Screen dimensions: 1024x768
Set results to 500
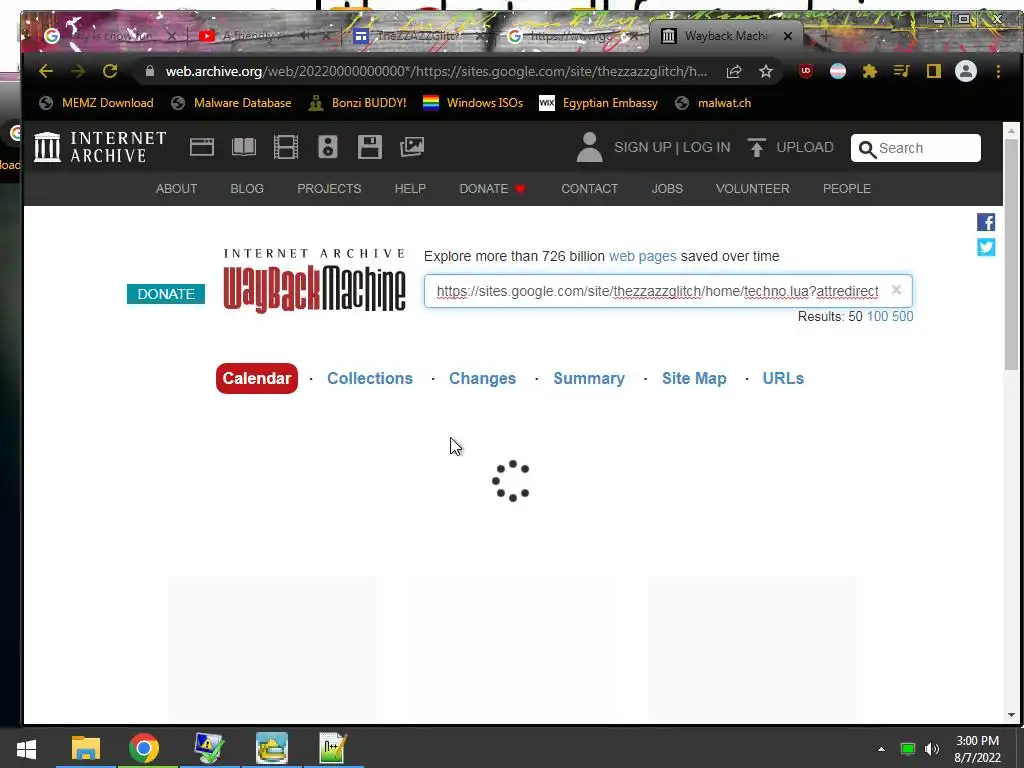903,316
